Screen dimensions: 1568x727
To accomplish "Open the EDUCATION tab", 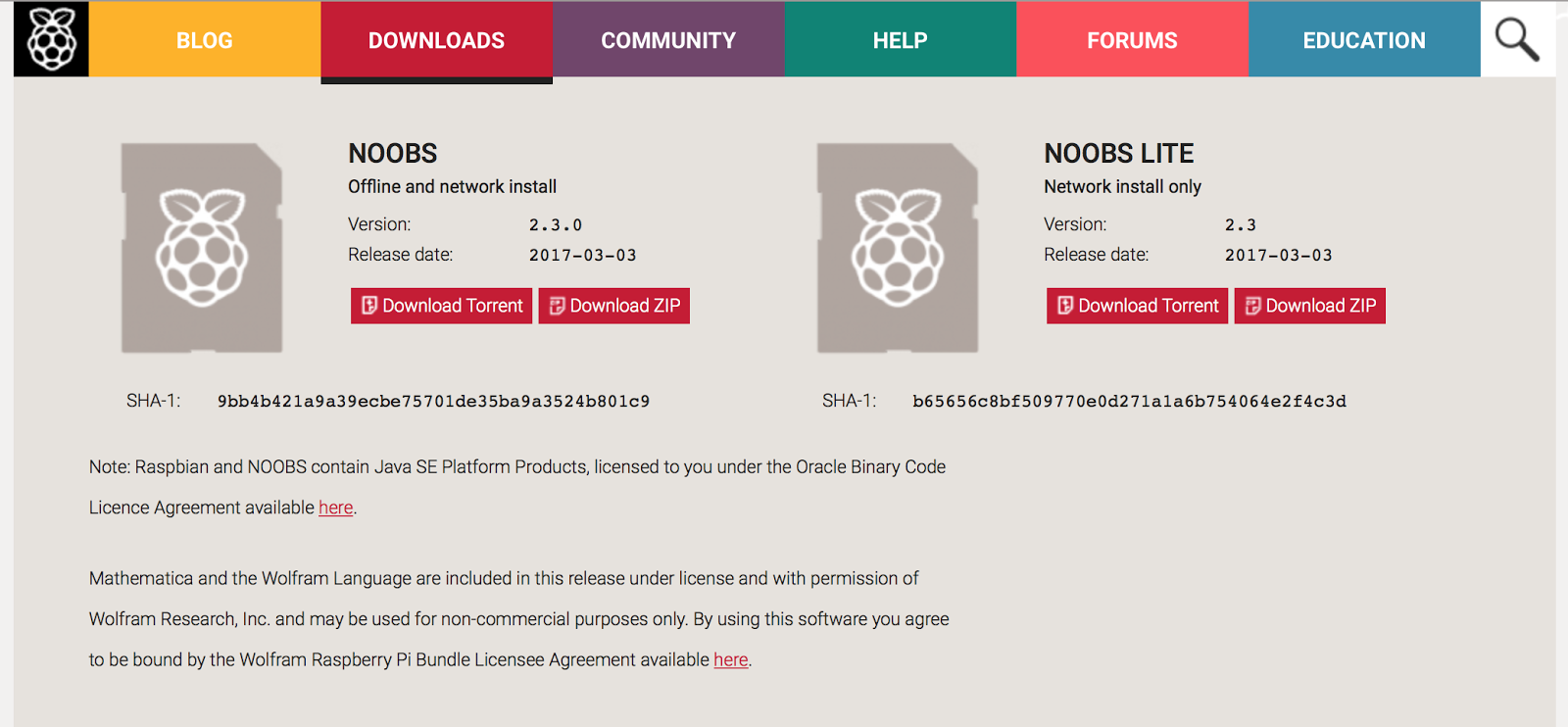I will tap(1364, 40).
